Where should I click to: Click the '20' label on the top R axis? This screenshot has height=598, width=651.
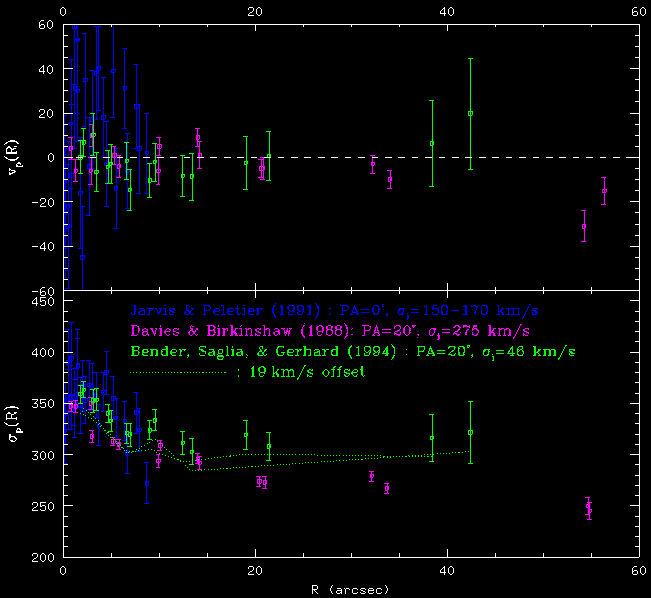(255, 12)
